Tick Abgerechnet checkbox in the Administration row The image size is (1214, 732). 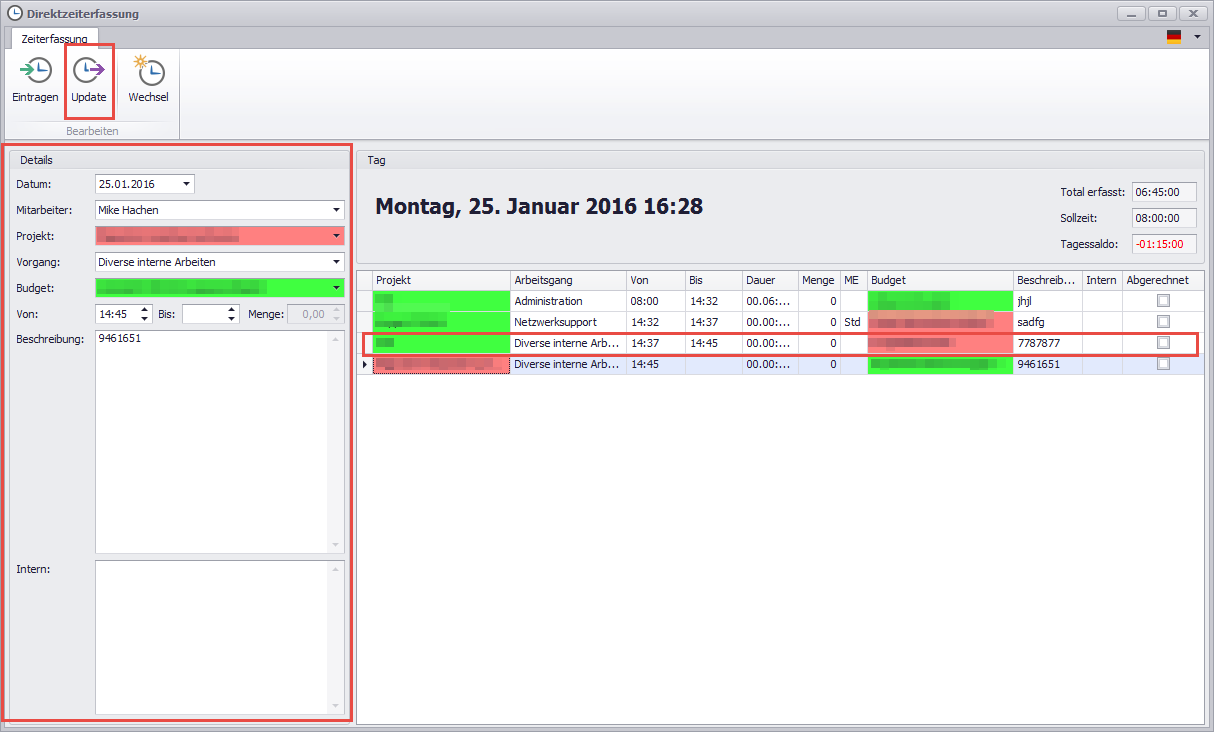tap(1162, 301)
